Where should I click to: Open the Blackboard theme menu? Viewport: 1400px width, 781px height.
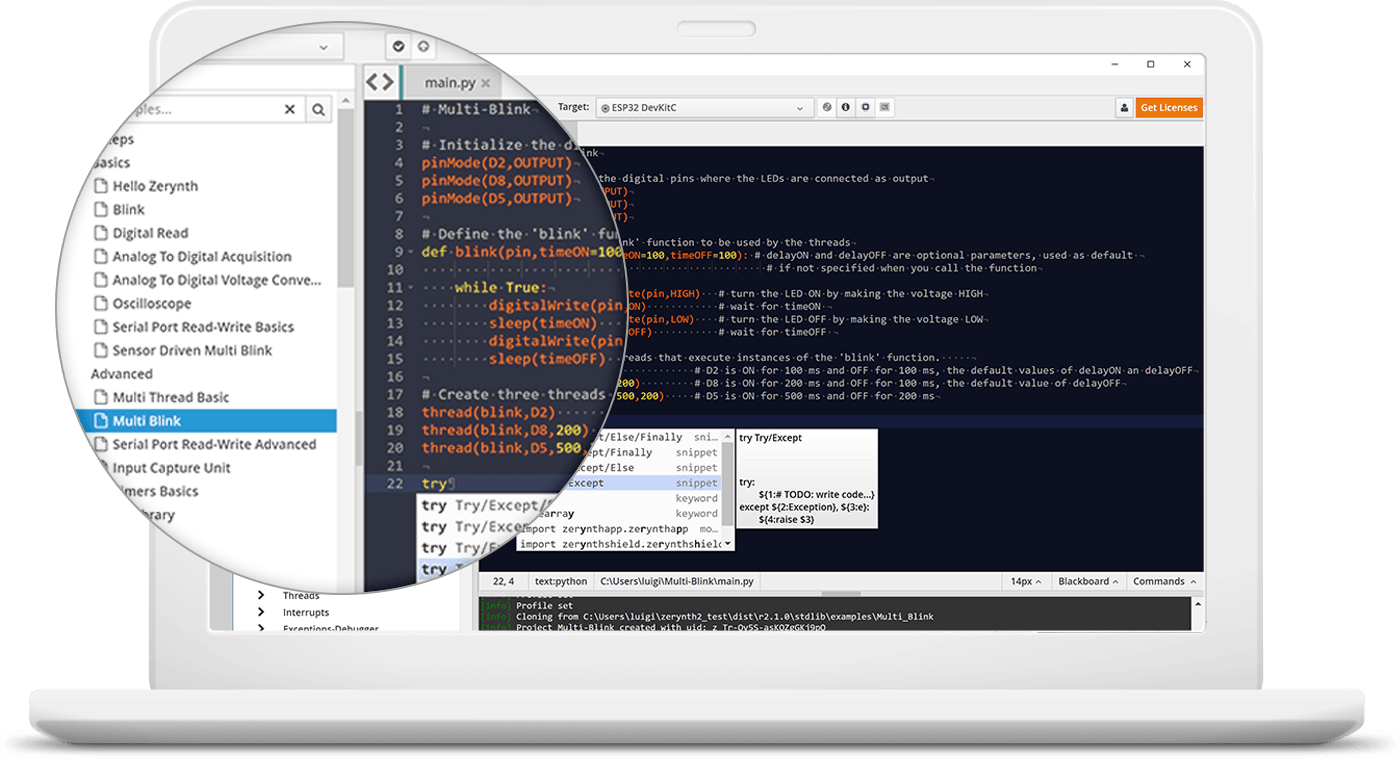1088,581
